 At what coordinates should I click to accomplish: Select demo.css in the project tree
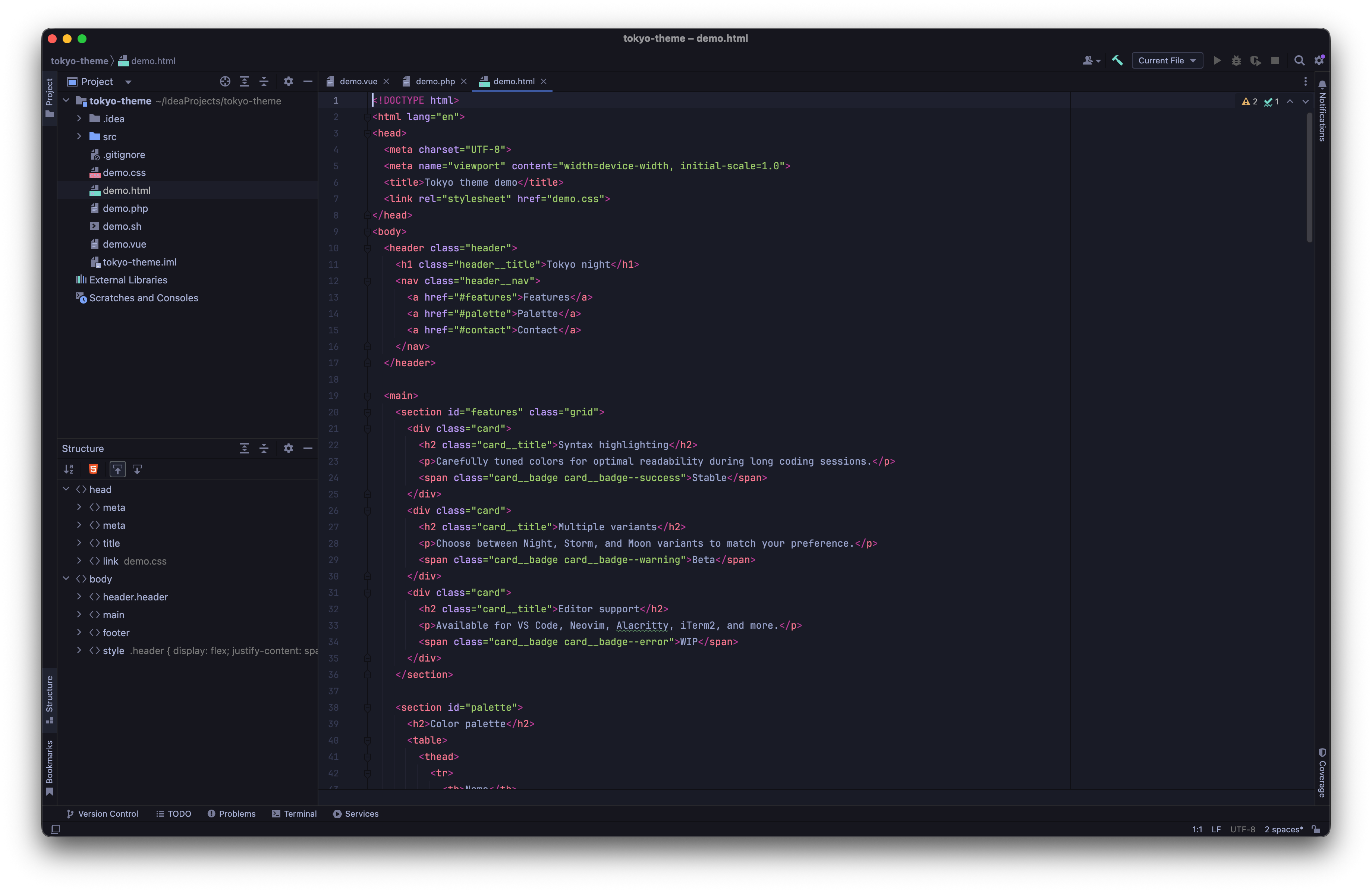[124, 172]
